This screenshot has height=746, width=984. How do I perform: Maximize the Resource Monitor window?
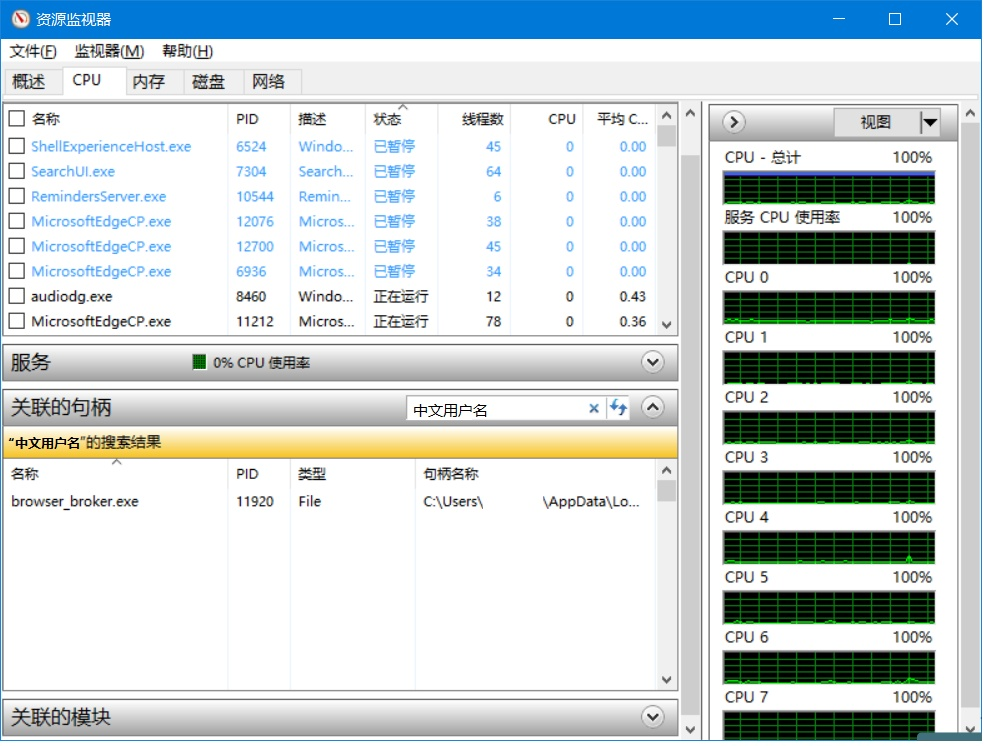click(894, 19)
